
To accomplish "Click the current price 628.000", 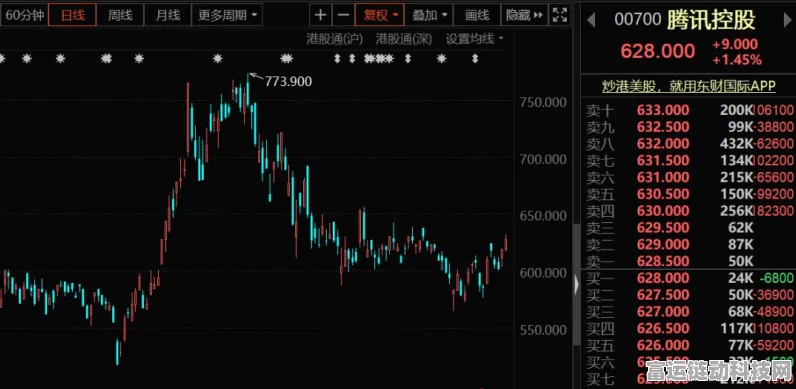I will pyautogui.click(x=657, y=51).
